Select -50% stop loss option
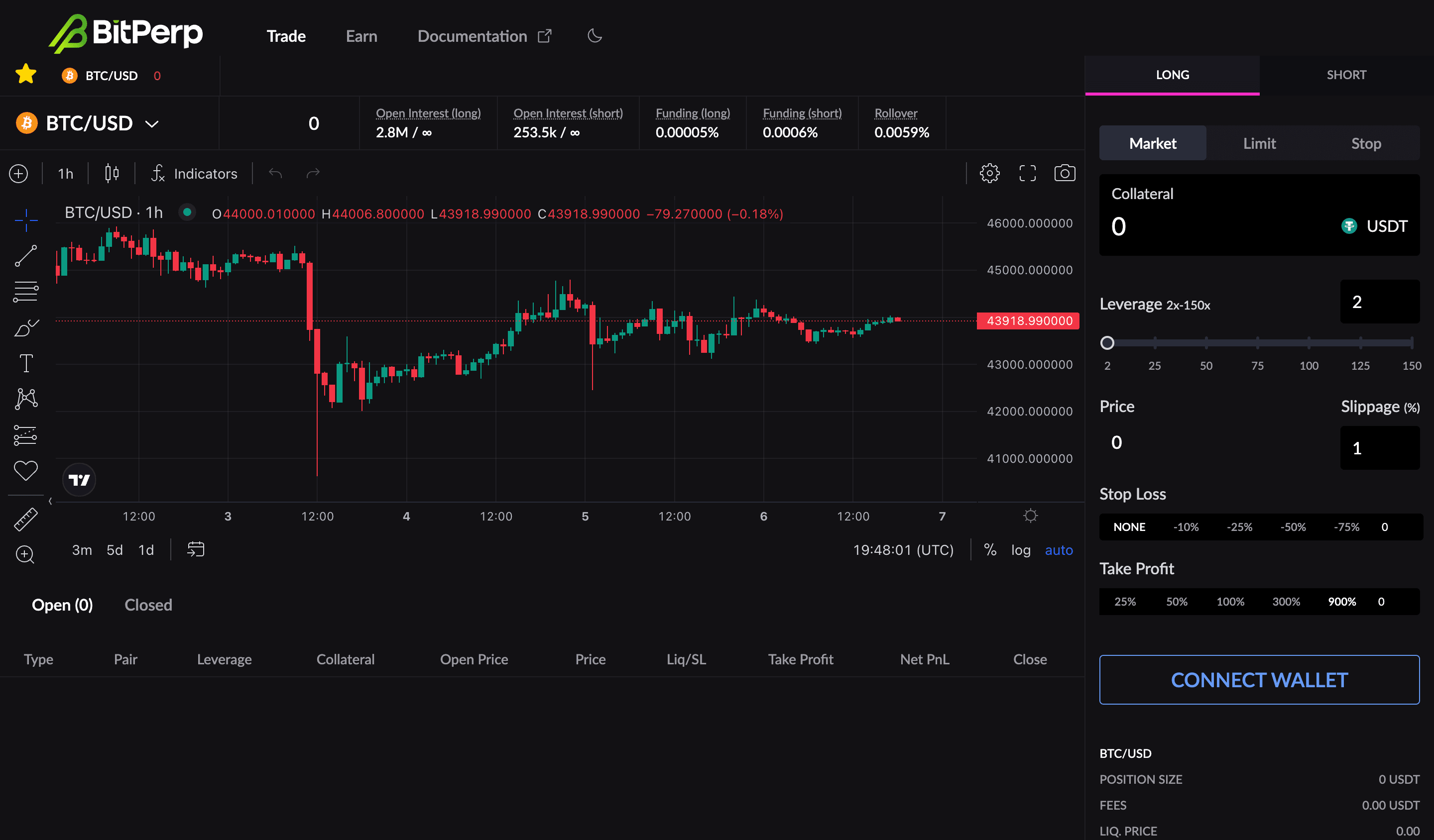 click(x=1293, y=526)
